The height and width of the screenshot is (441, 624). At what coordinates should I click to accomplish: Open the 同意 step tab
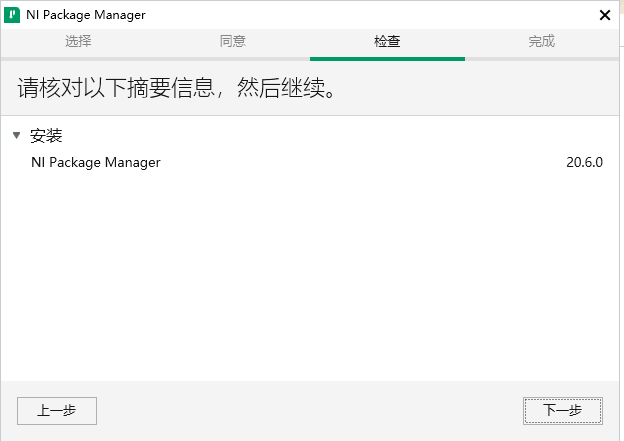(233, 42)
